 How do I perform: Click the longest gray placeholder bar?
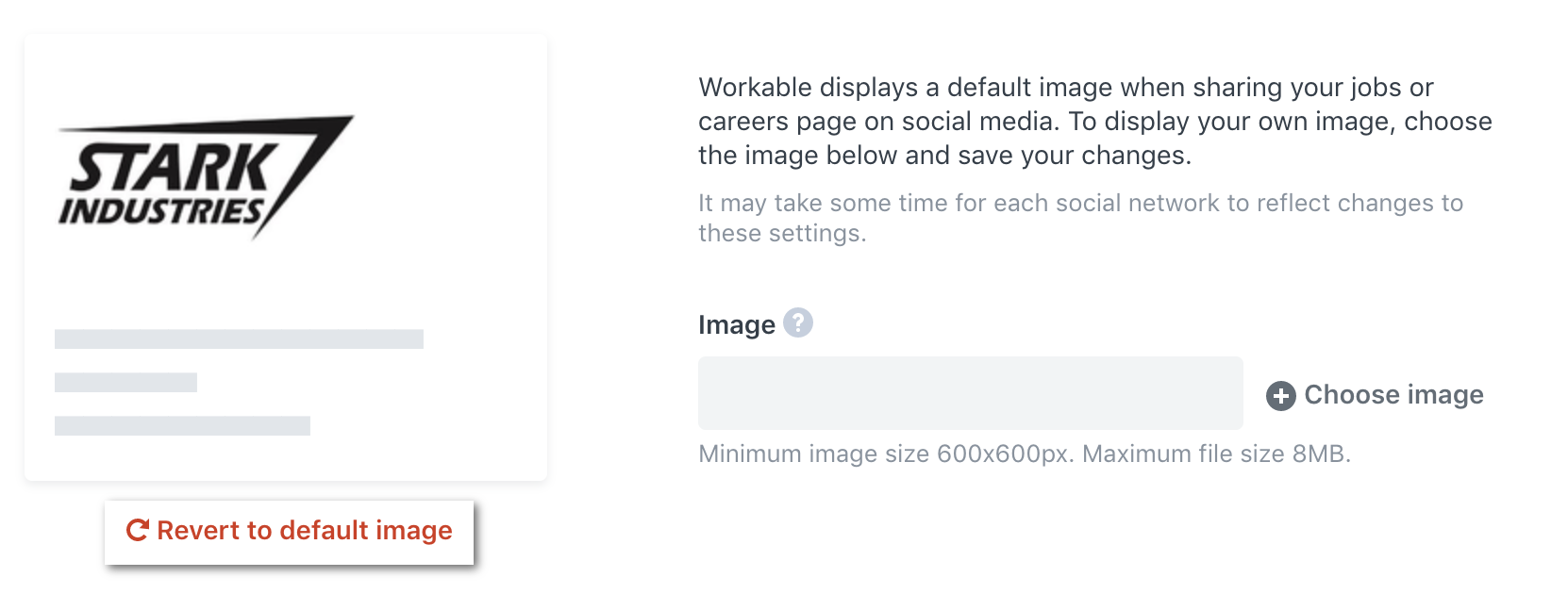tap(239, 339)
